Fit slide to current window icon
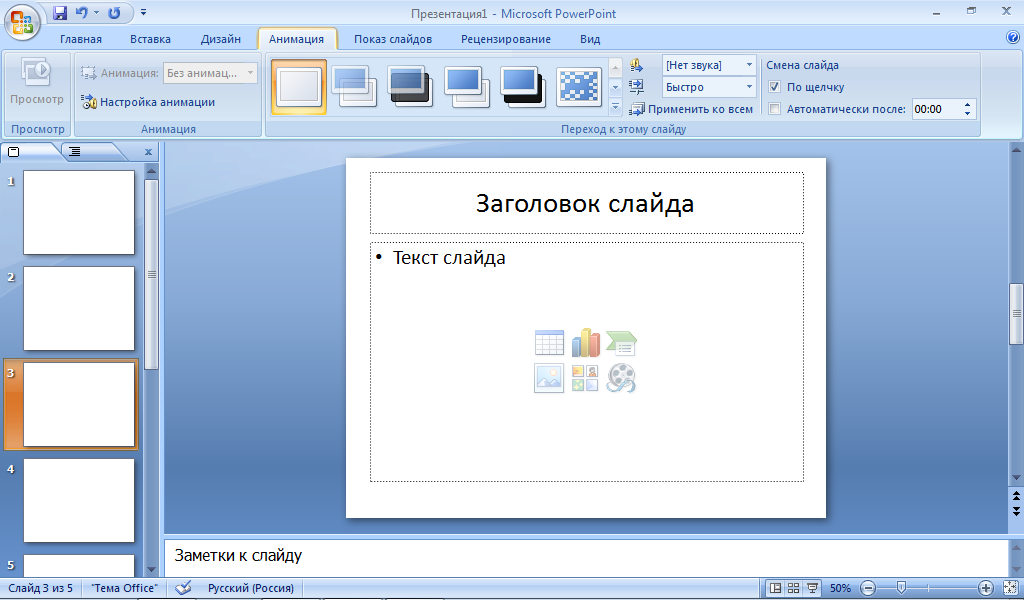The height and width of the screenshot is (600, 1024). pos(1010,588)
